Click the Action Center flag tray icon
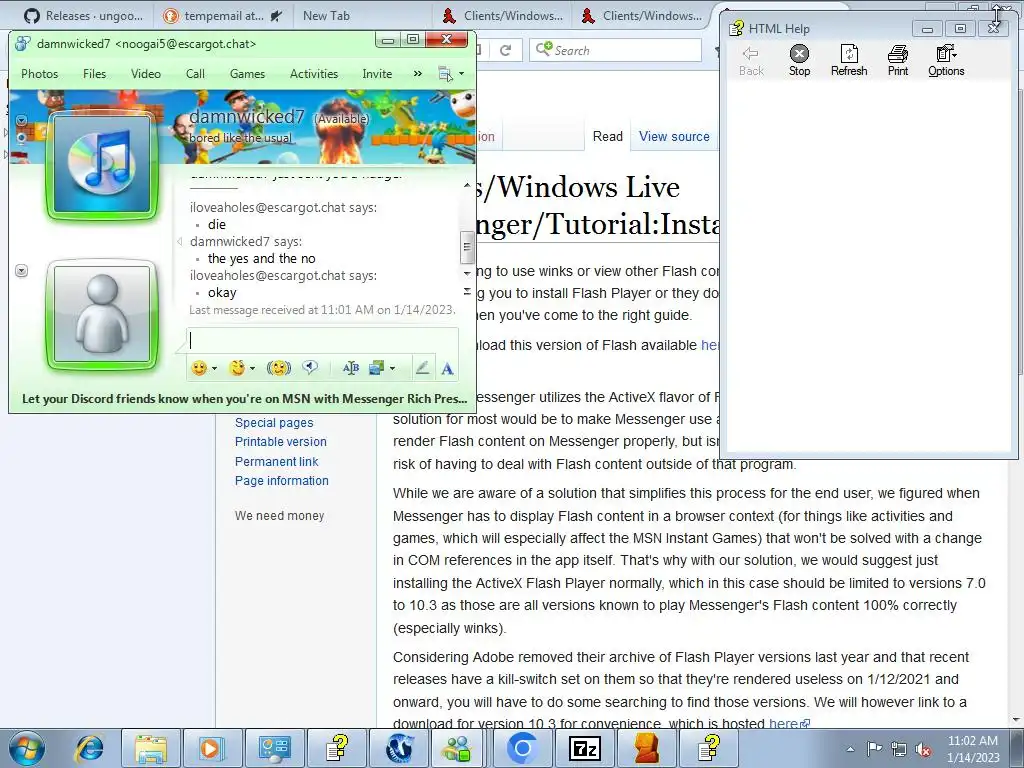The image size is (1024, 768). (874, 749)
